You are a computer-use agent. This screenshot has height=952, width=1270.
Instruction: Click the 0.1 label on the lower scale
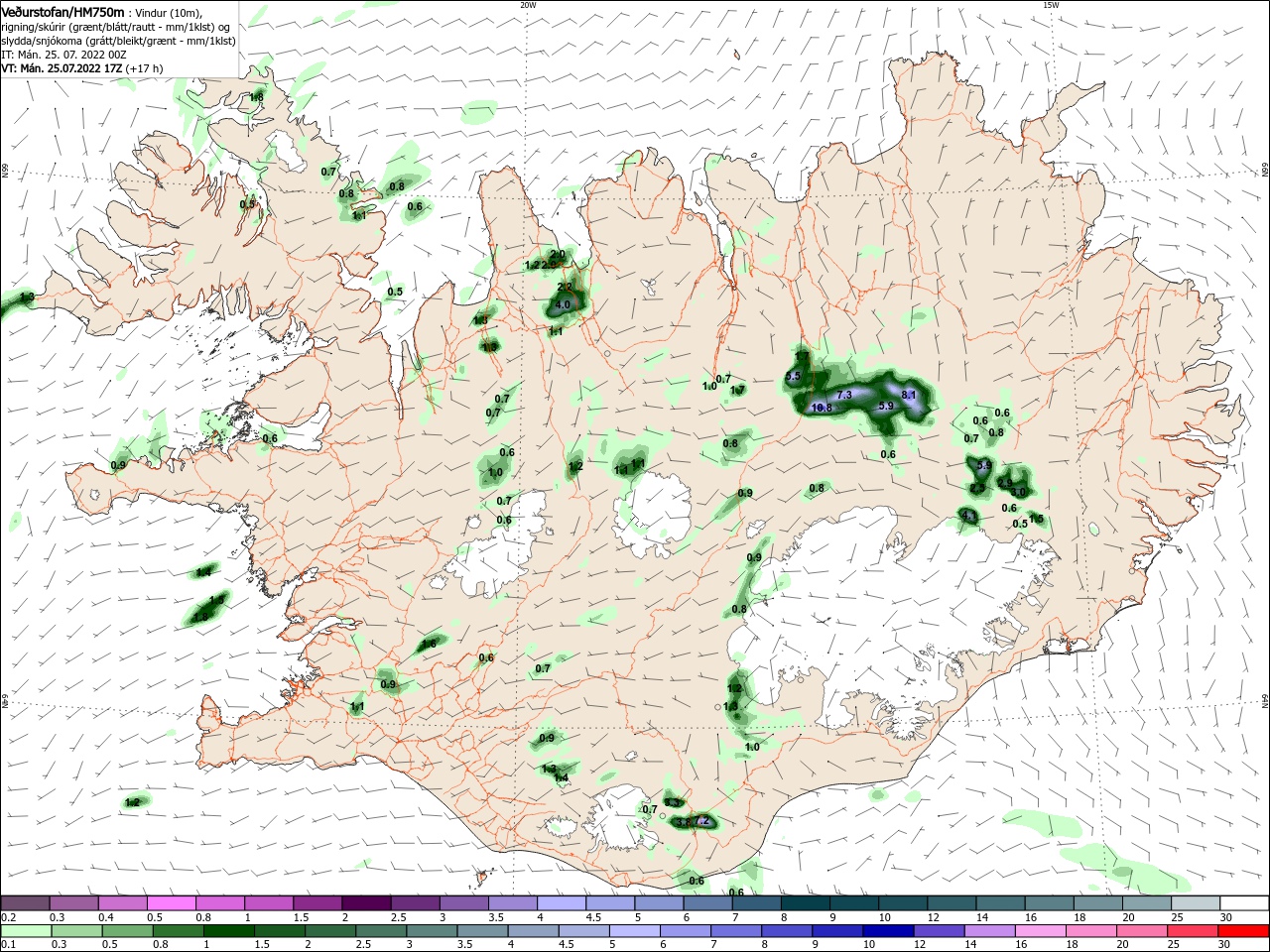8,945
